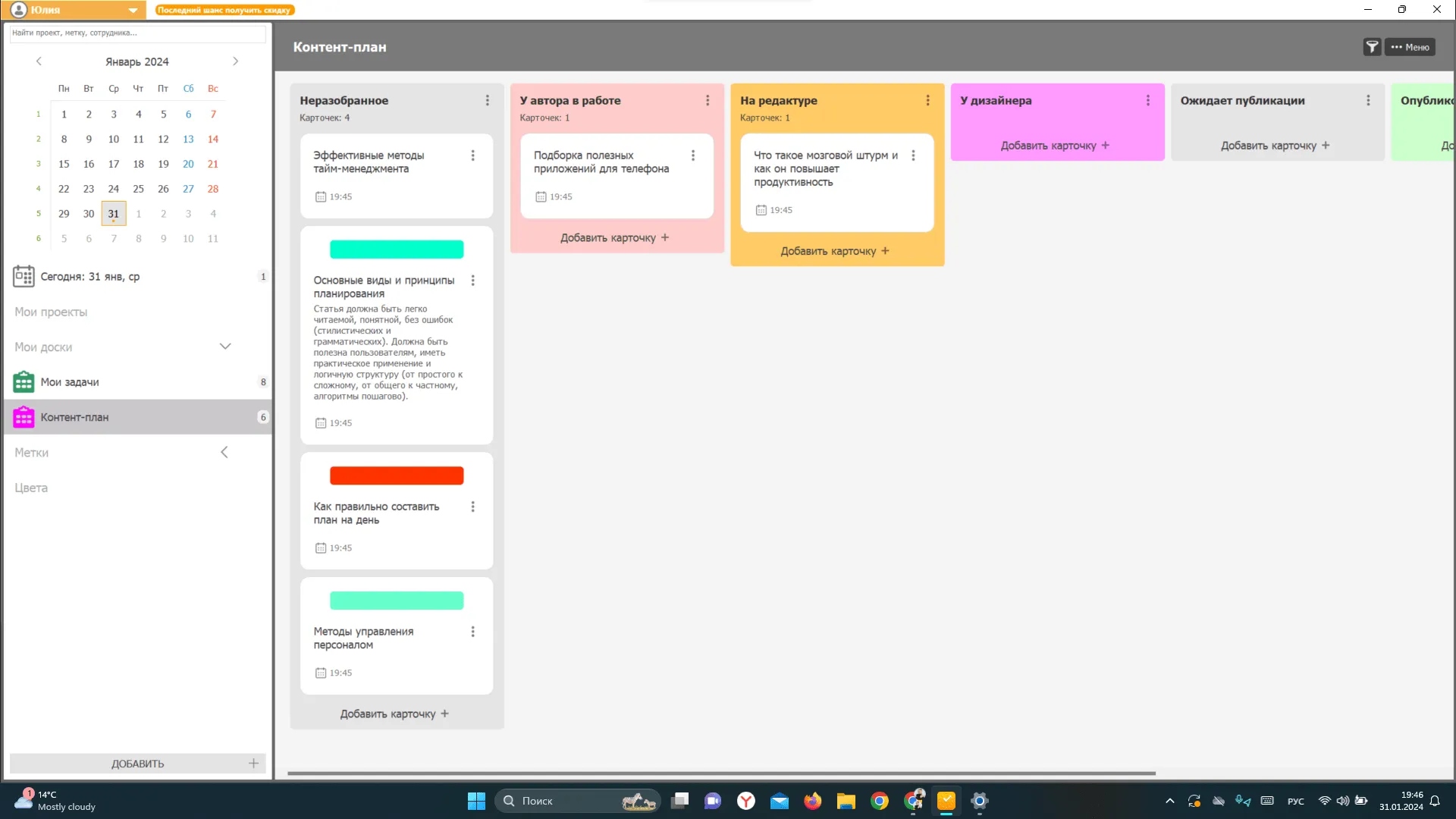This screenshot has width=1456, height=819.
Task: Open Мои задачи green board icon
Action: pyautogui.click(x=24, y=382)
